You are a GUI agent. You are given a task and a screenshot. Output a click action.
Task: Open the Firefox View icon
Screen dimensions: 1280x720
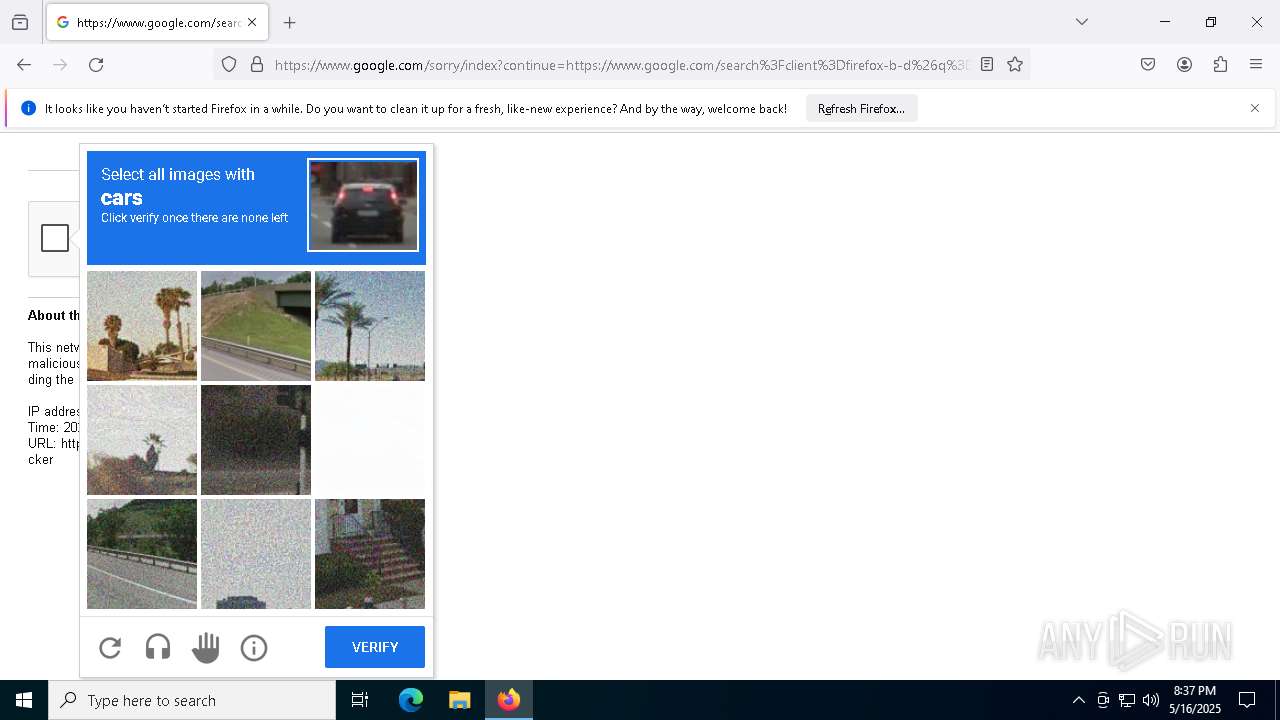tap(20, 22)
